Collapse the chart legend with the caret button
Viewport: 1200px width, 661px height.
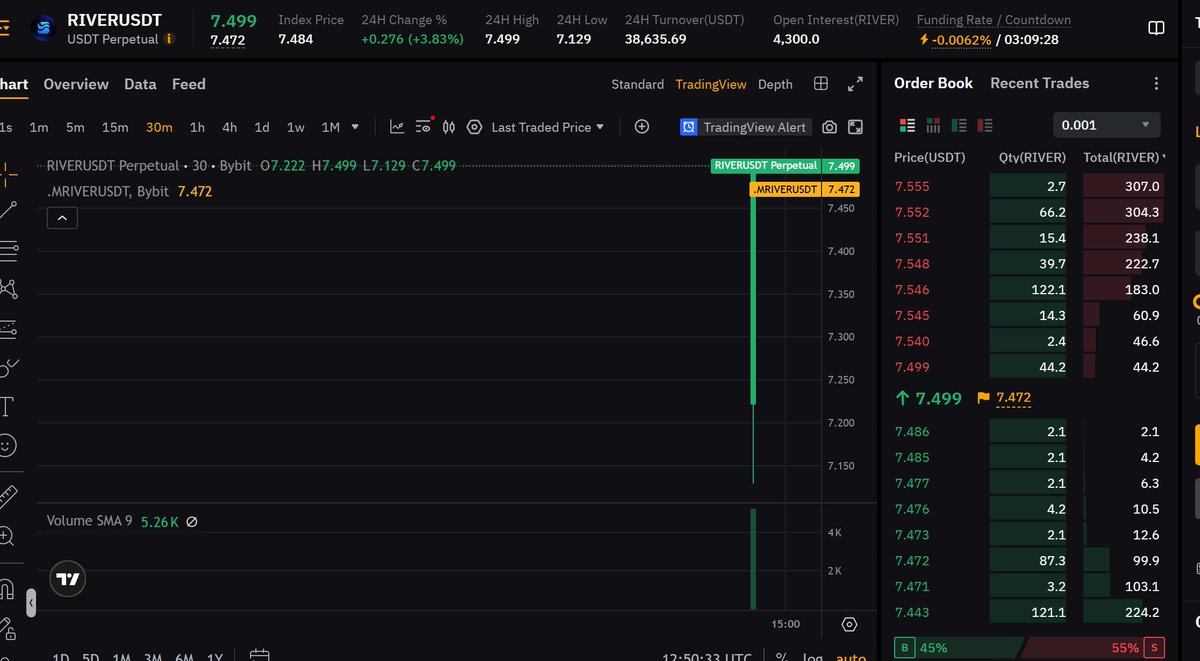click(62, 217)
